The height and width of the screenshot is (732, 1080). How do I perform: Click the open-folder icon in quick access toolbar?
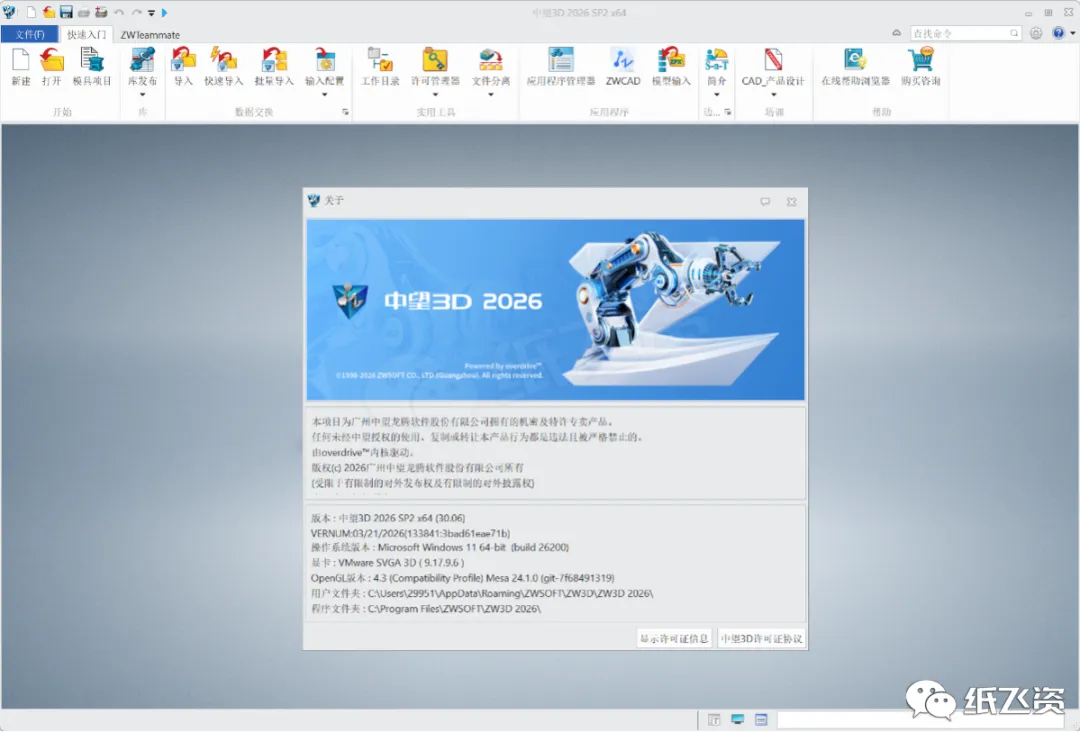coord(49,12)
